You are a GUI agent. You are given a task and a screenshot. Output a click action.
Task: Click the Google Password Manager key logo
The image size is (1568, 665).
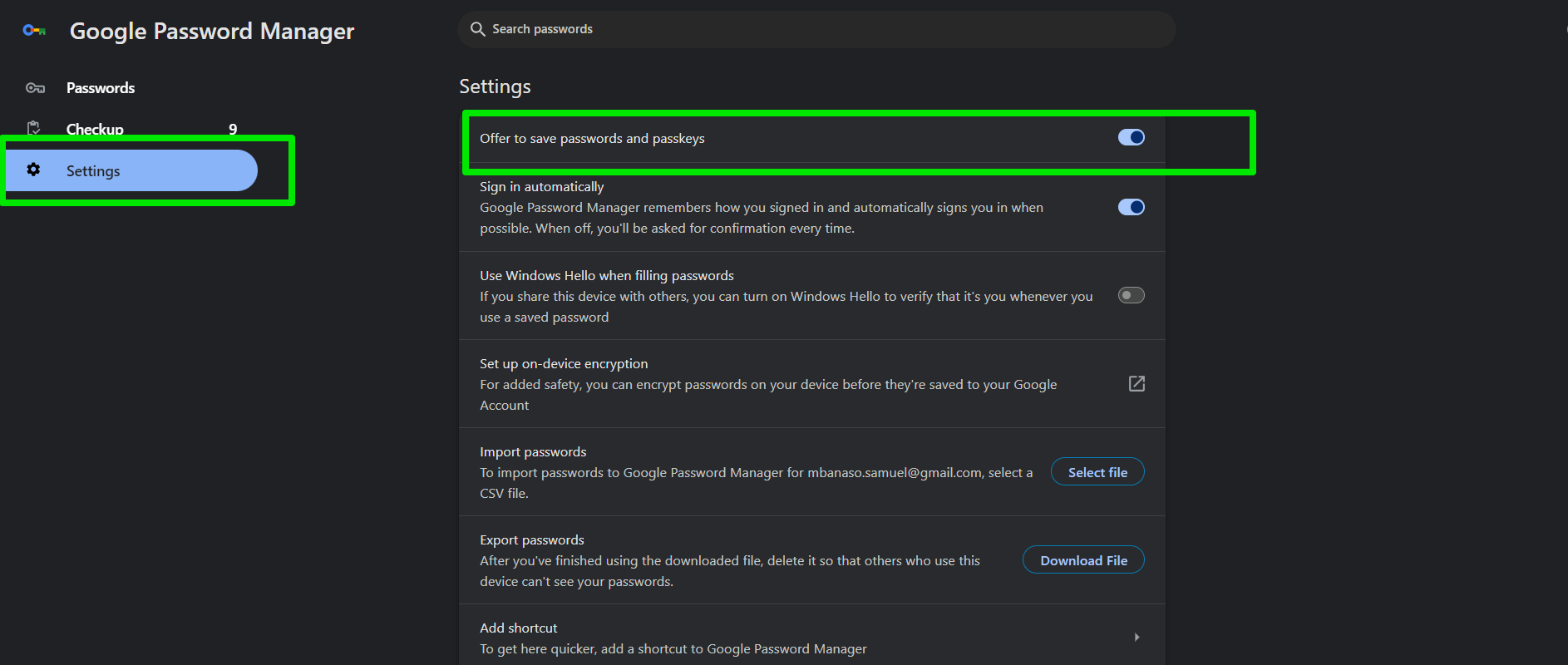point(34,31)
